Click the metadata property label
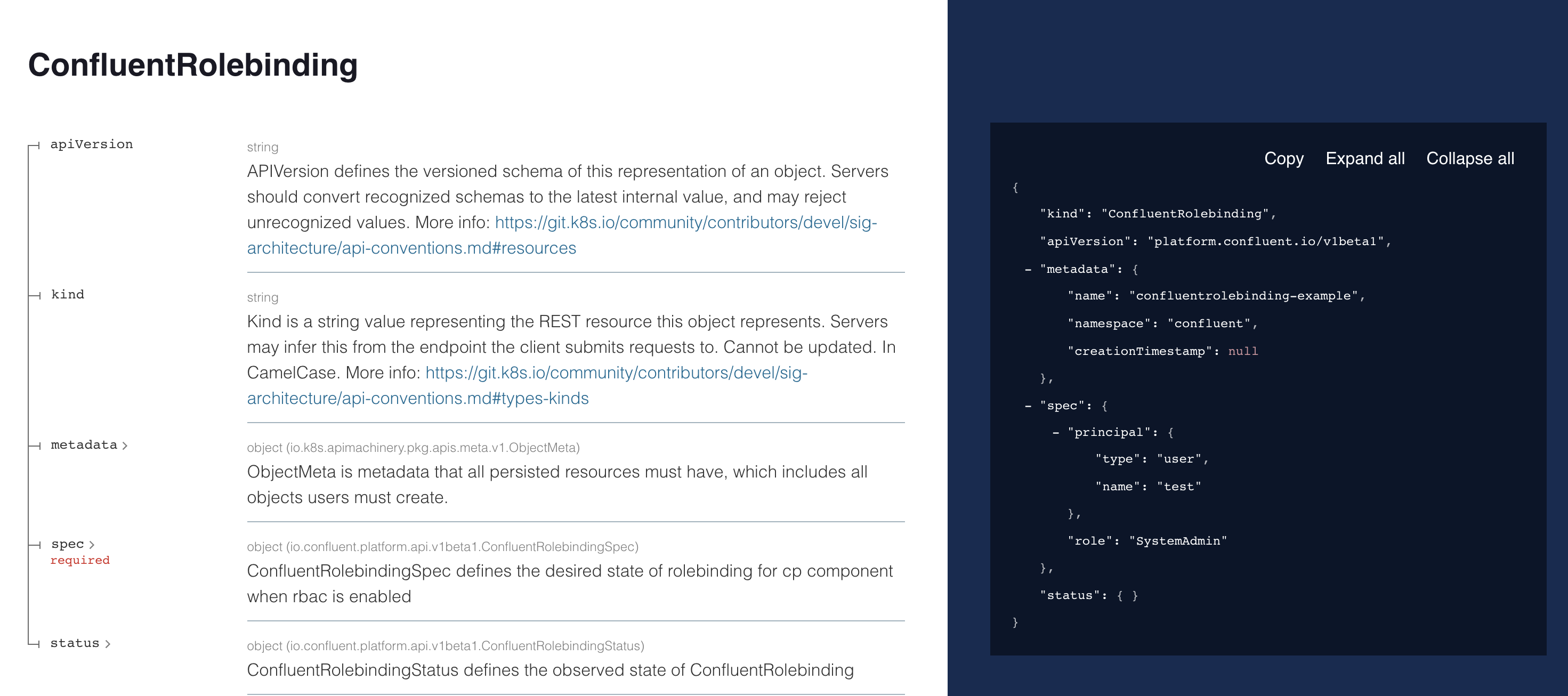The width and height of the screenshot is (1568, 696). (84, 446)
